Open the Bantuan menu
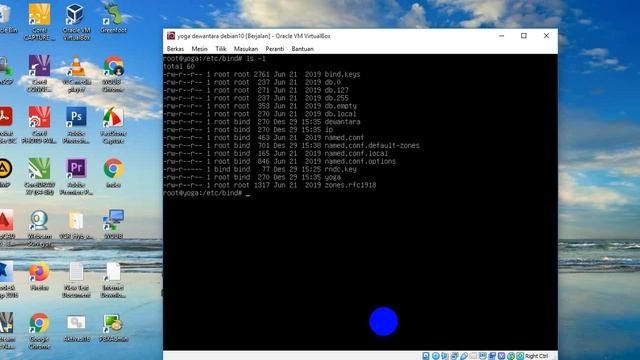The width and height of the screenshot is (640, 360). [302, 49]
